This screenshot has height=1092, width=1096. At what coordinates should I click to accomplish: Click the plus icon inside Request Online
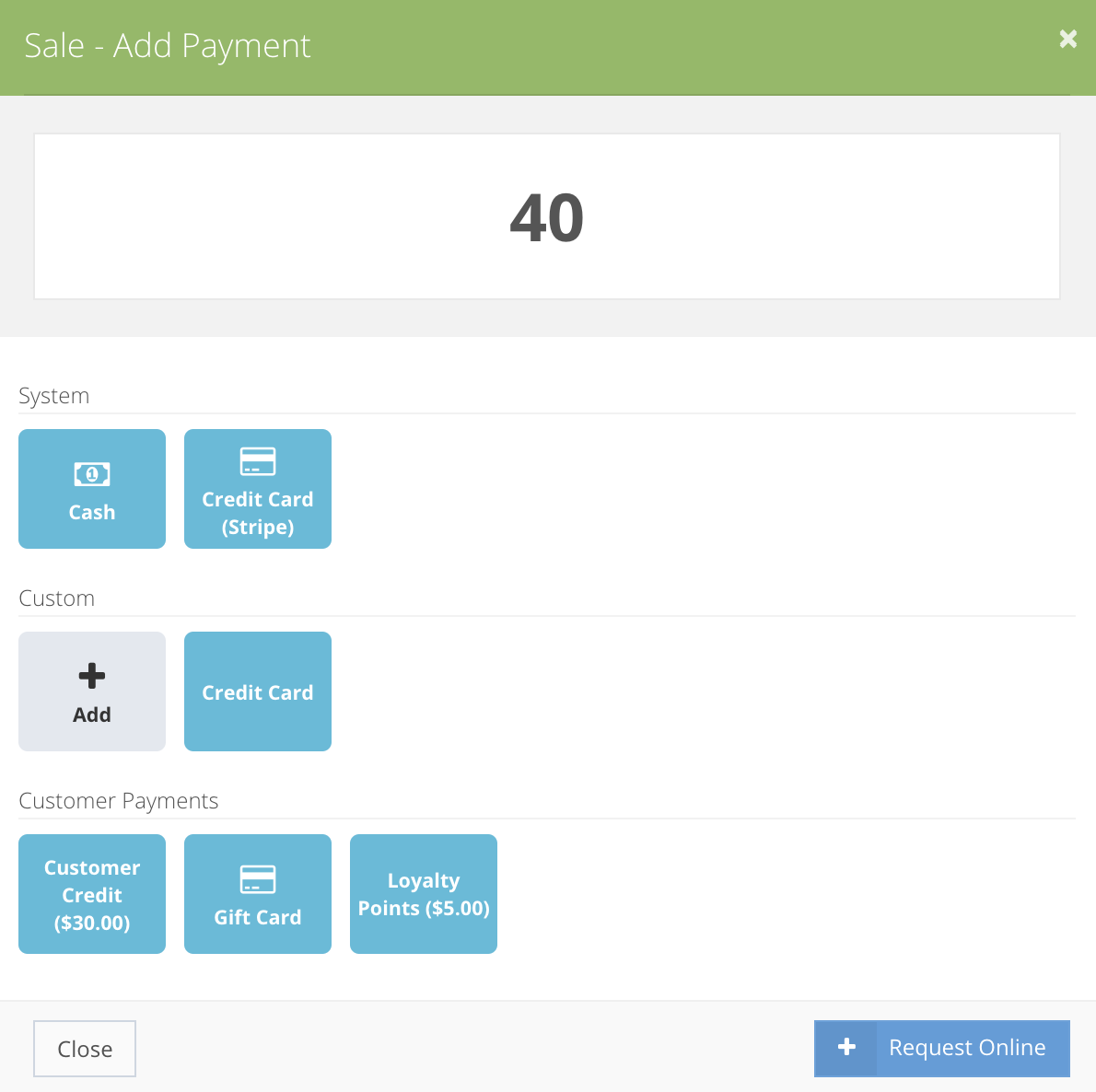click(845, 1047)
